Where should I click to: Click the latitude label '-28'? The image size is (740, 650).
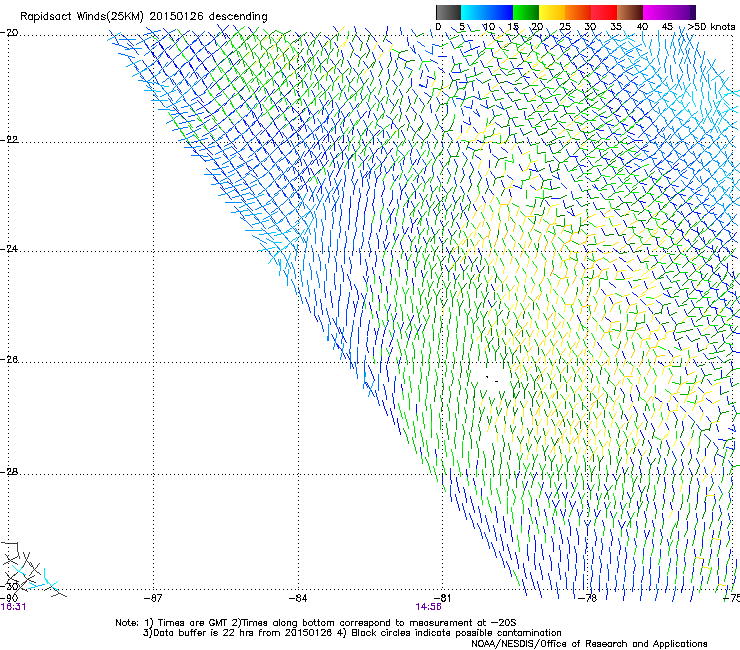(9, 472)
